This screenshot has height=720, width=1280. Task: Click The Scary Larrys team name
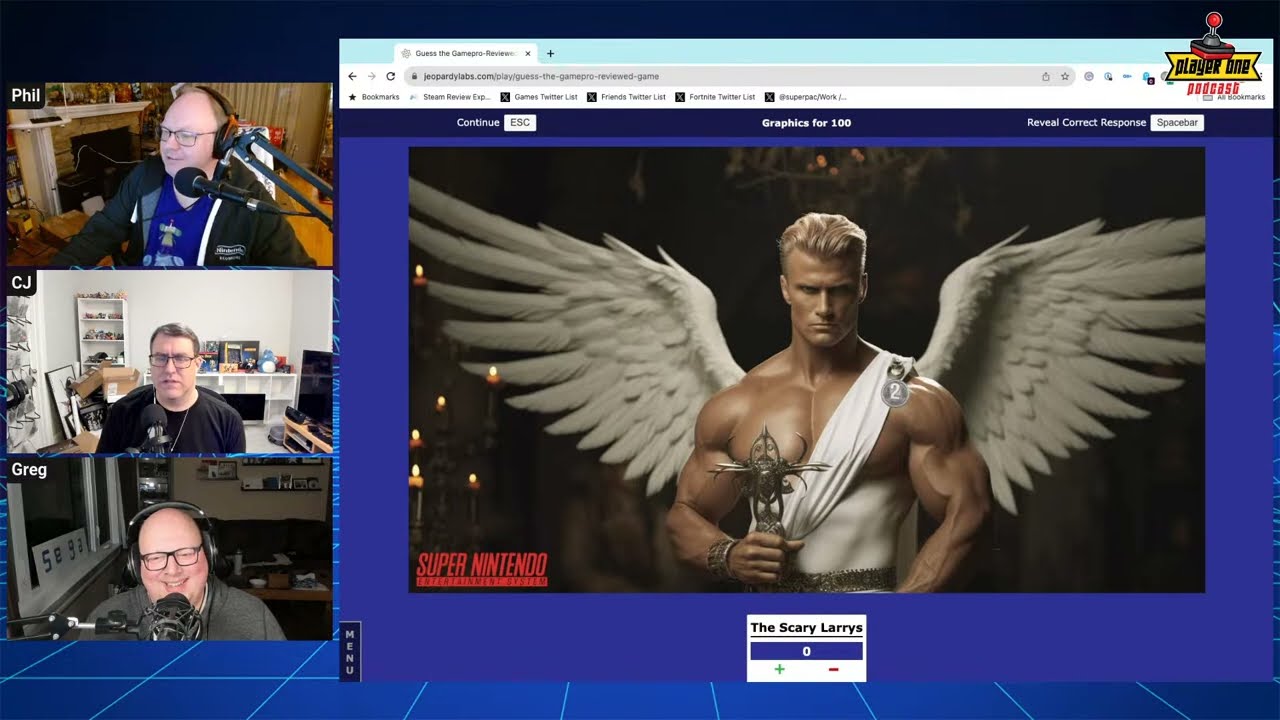coord(806,628)
